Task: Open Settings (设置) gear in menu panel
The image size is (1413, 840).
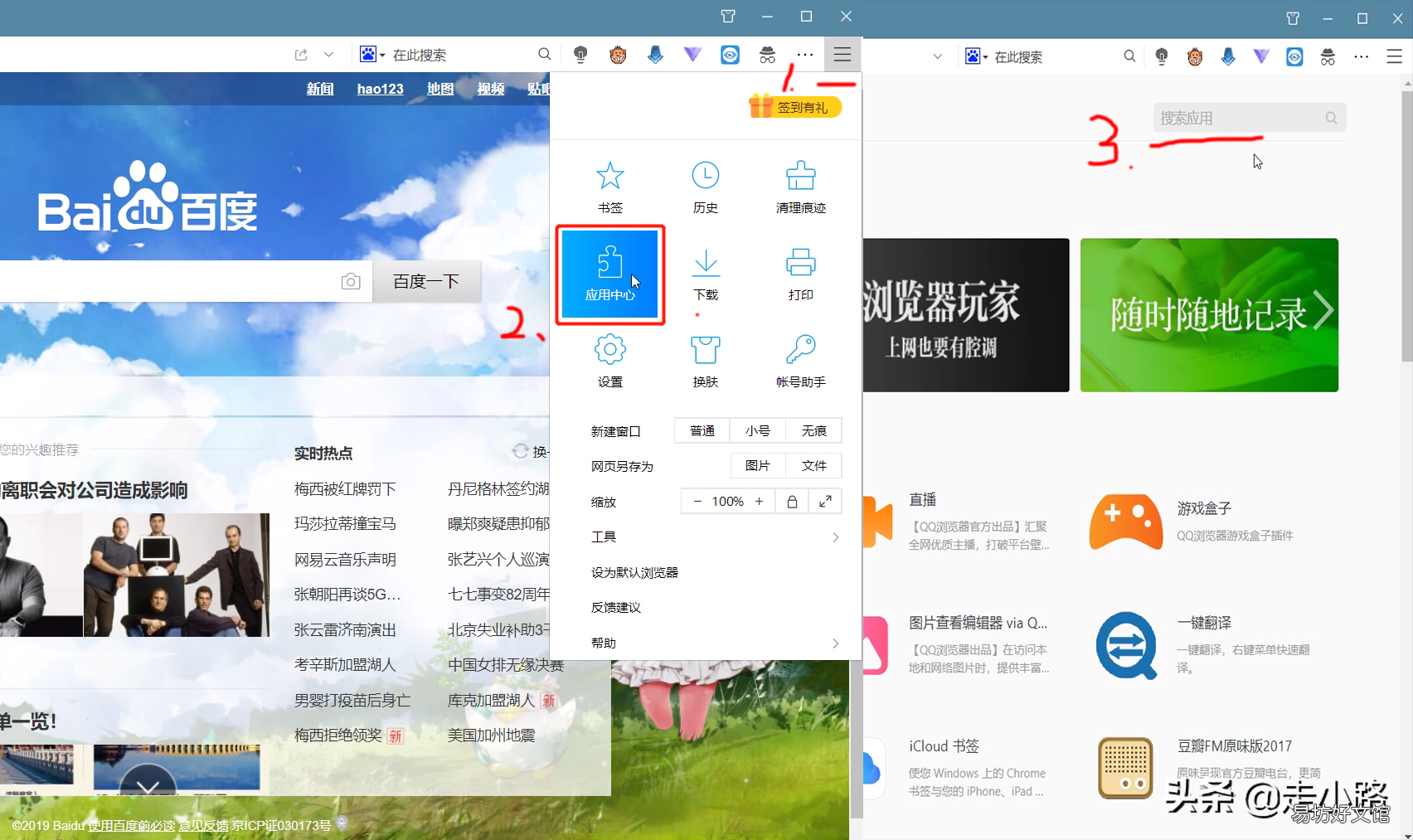Action: click(610, 362)
